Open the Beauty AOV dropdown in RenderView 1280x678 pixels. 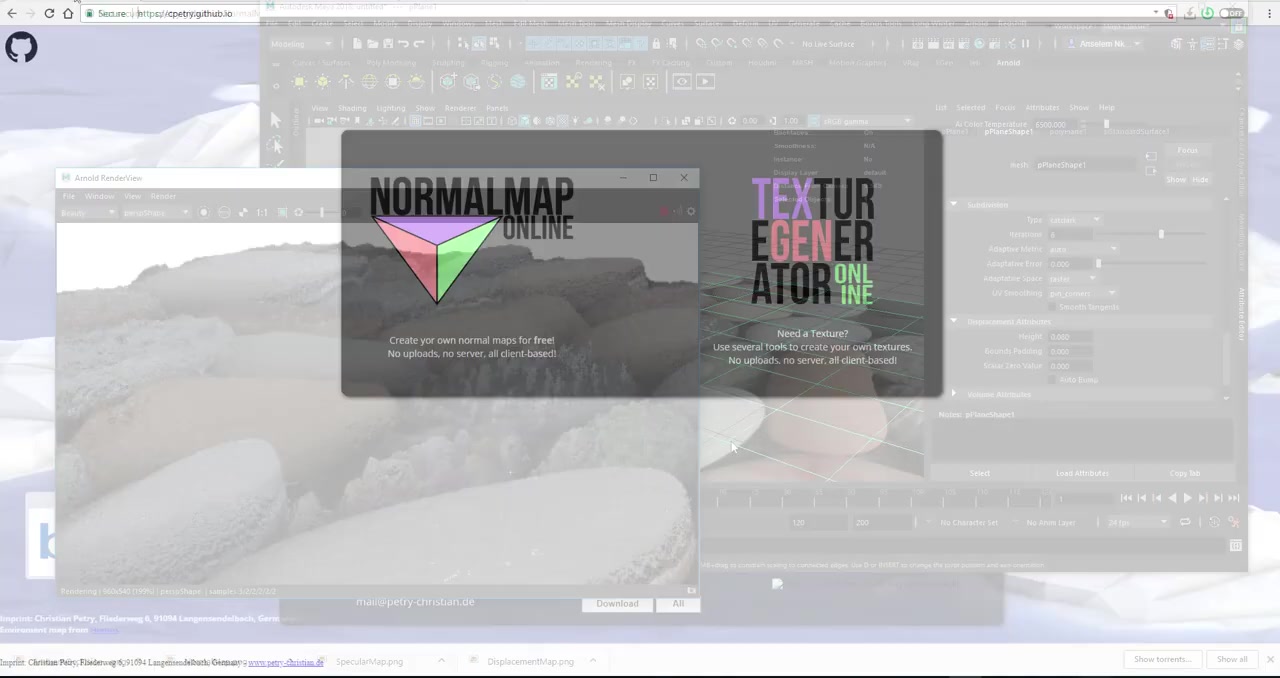point(87,212)
